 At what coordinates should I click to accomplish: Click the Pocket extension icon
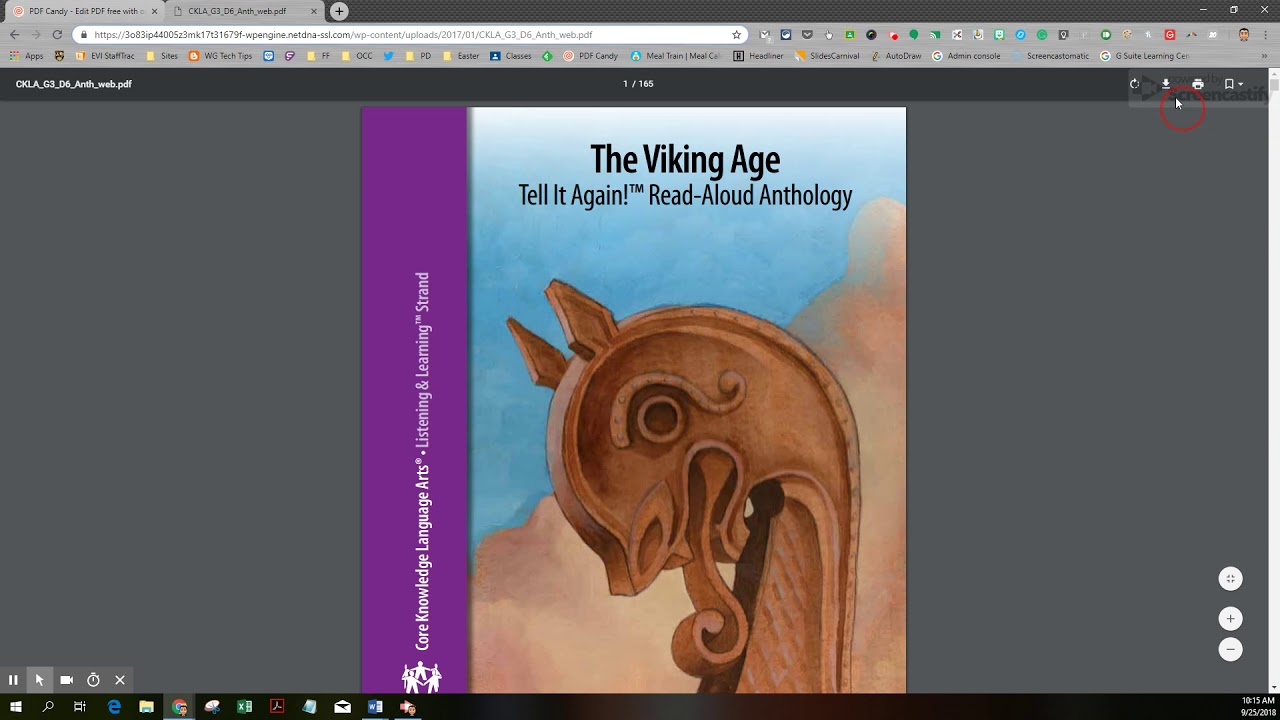[807, 34]
